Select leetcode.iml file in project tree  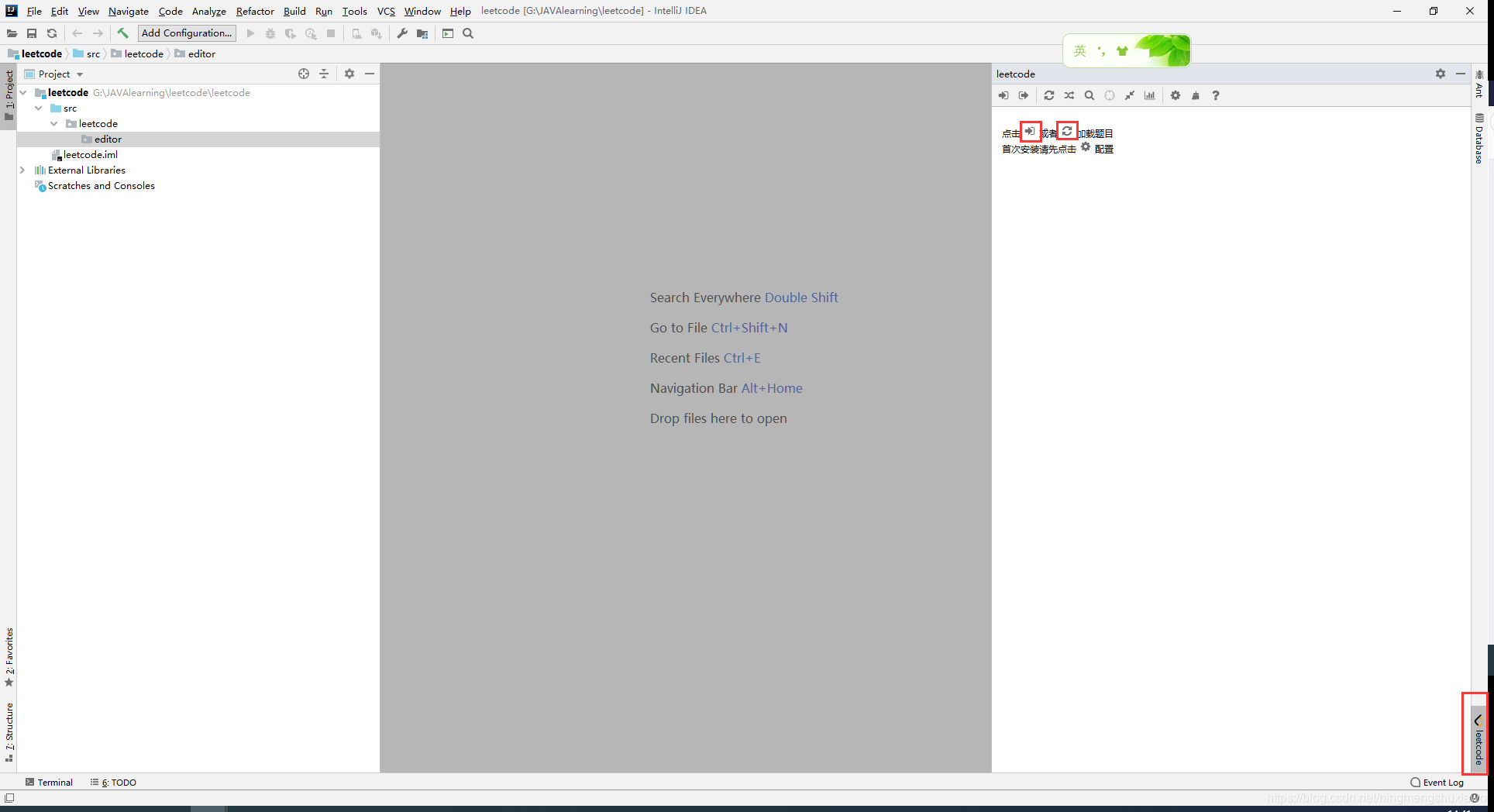click(x=90, y=155)
